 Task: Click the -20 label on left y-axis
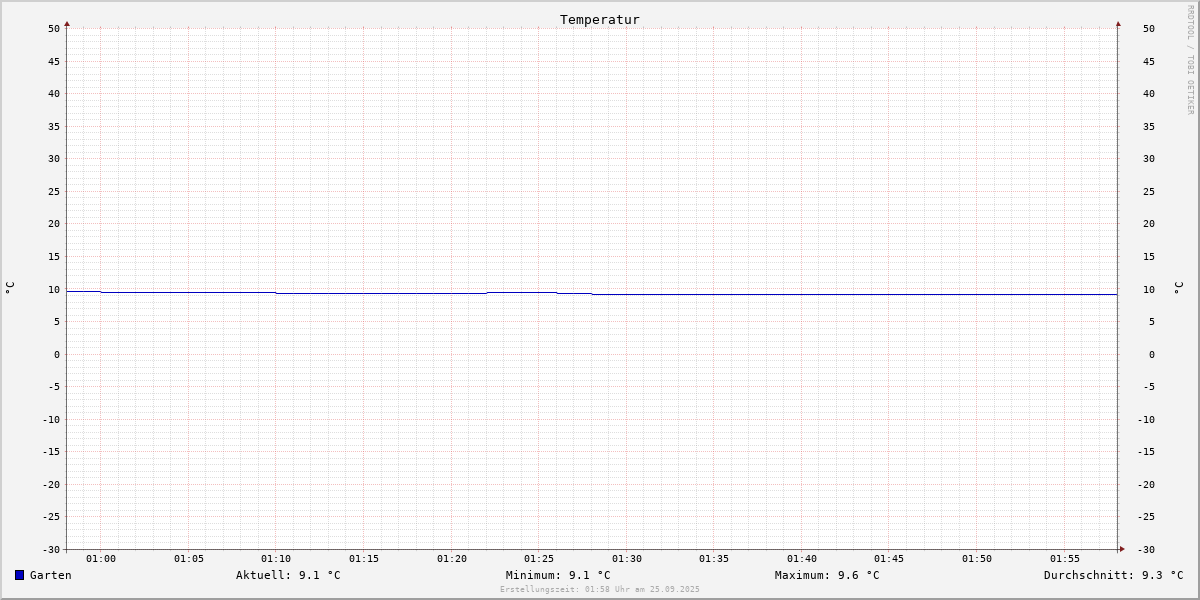tap(51, 485)
